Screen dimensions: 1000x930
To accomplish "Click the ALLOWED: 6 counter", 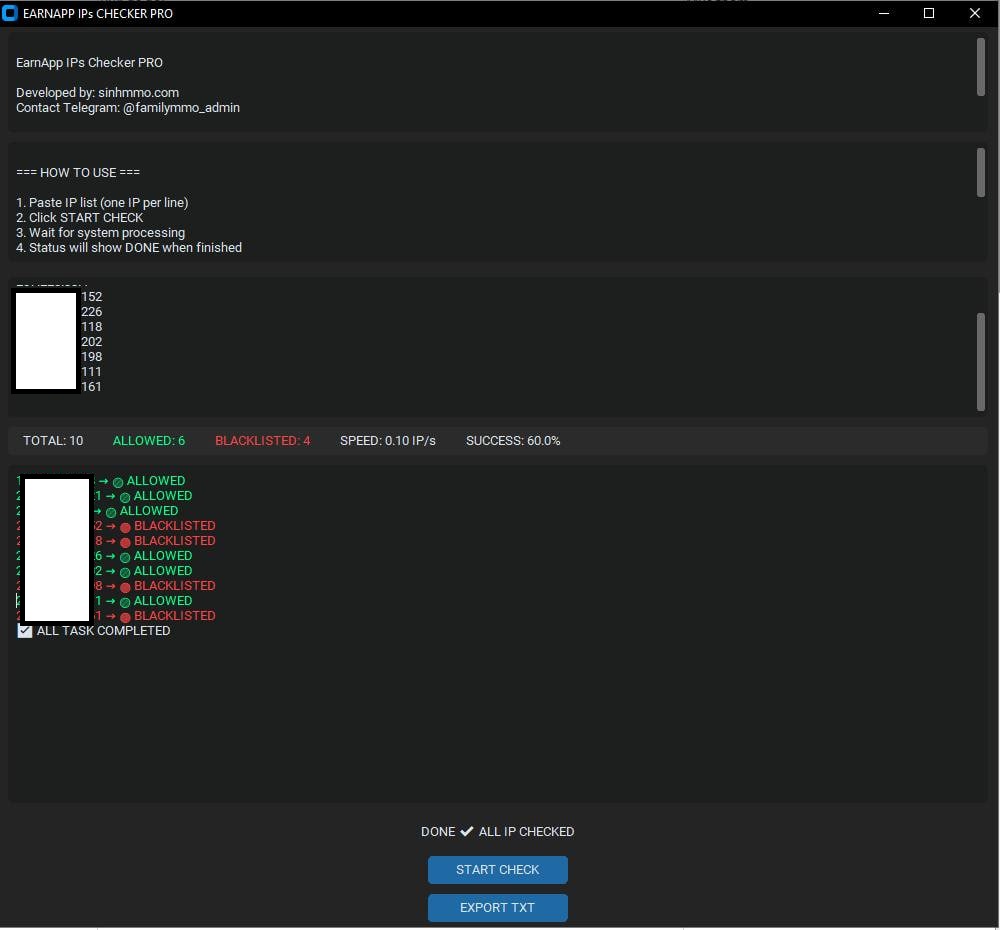I will tap(149, 441).
